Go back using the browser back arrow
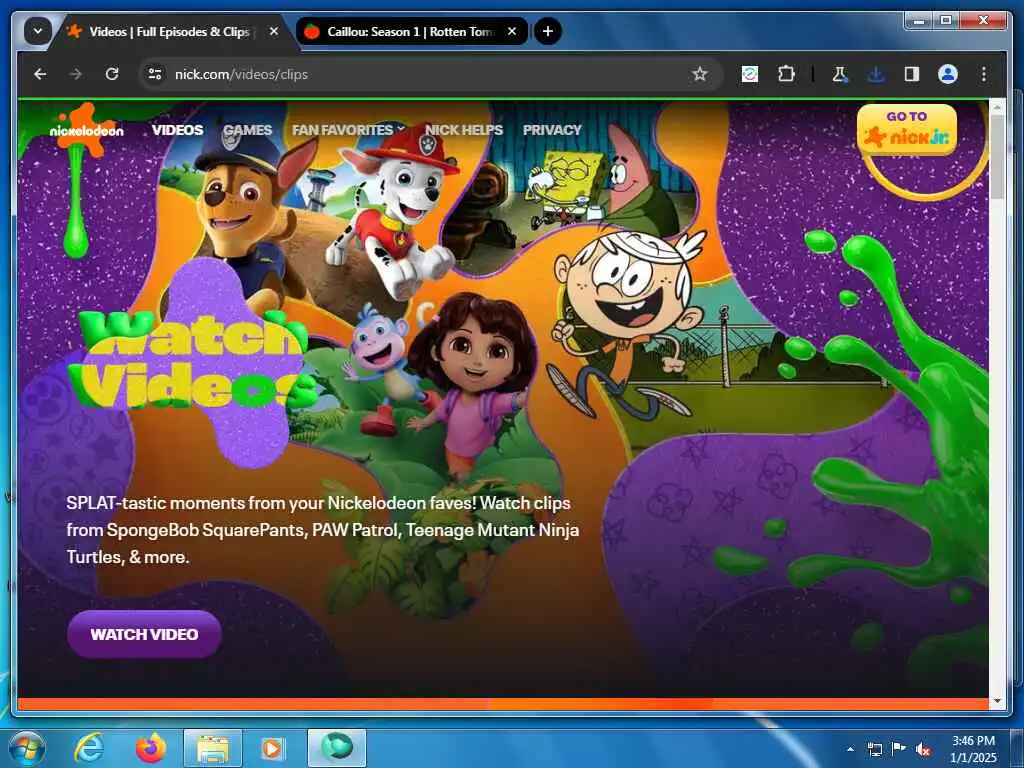The image size is (1024, 768). (40, 74)
